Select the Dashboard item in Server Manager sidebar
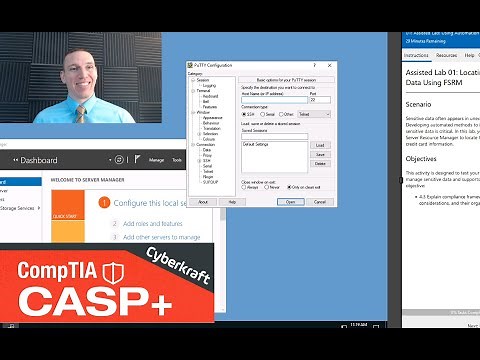Screen dimensions: 480x360 [21, 182]
